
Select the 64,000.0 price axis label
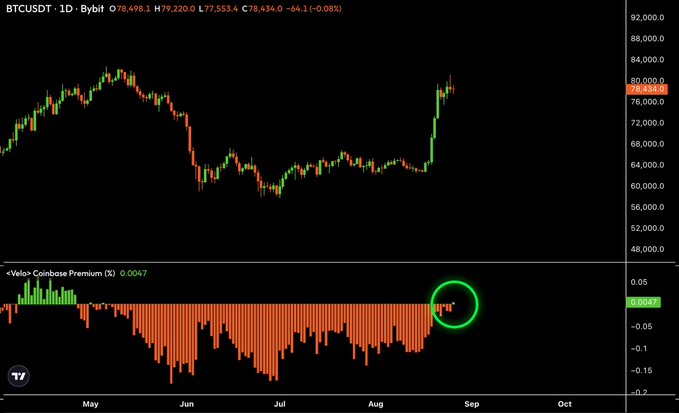pyautogui.click(x=647, y=165)
